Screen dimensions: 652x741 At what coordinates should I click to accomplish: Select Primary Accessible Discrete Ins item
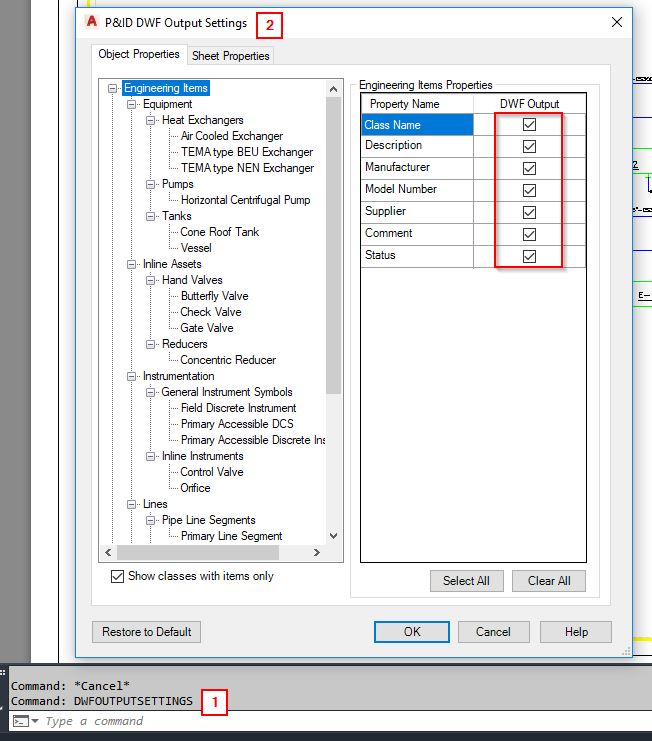point(253,440)
